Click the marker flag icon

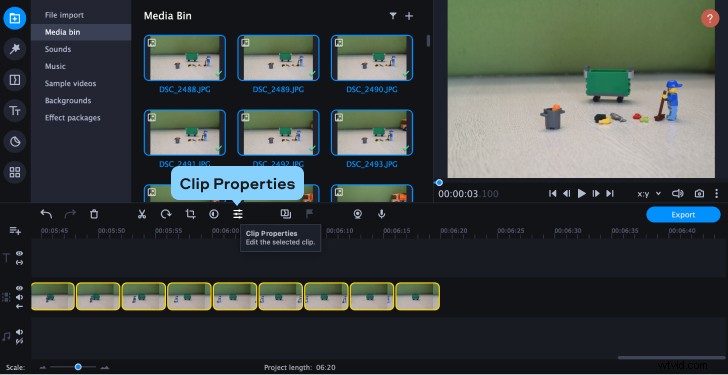(x=309, y=214)
